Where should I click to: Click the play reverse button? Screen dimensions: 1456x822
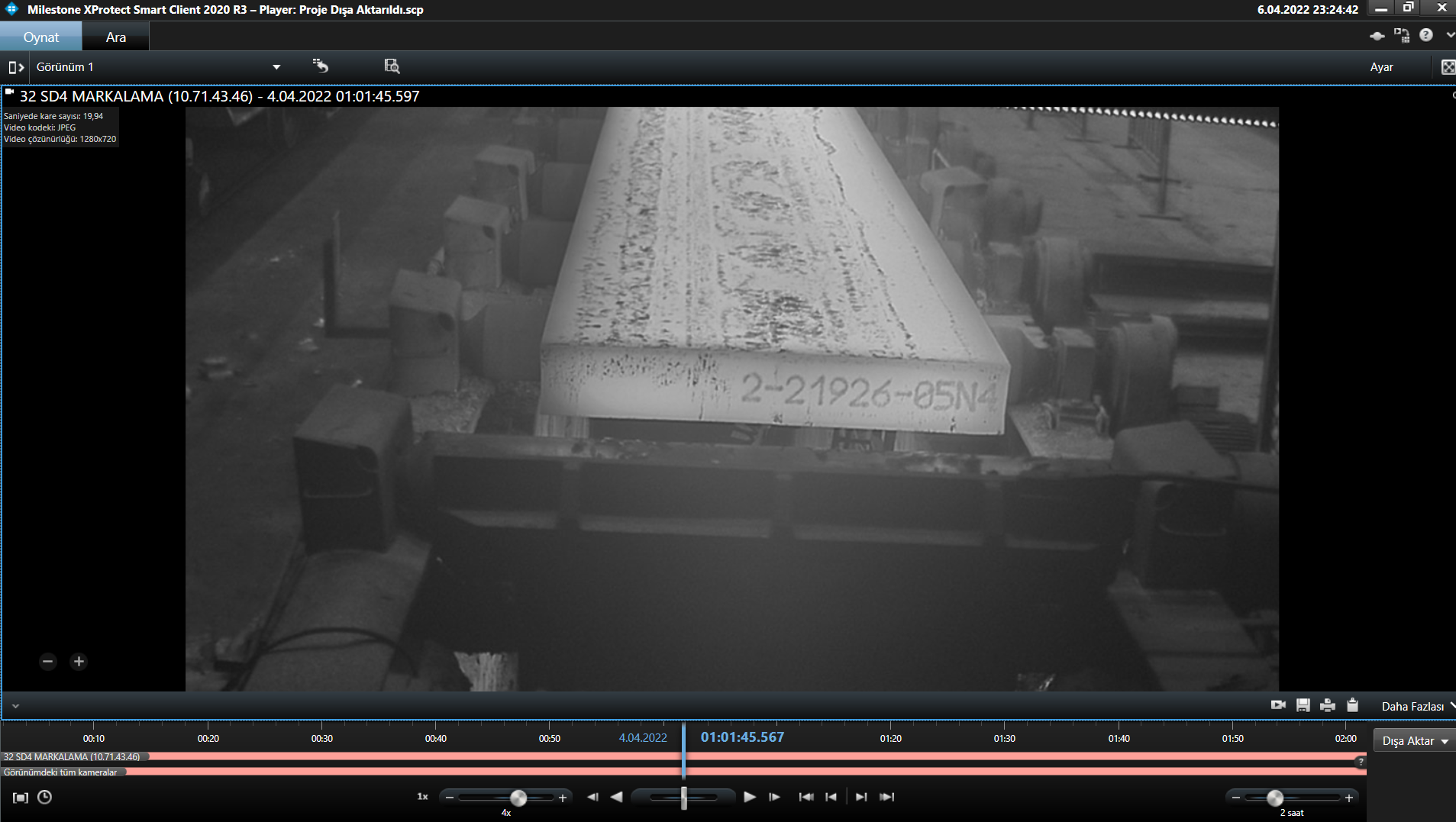pos(616,797)
